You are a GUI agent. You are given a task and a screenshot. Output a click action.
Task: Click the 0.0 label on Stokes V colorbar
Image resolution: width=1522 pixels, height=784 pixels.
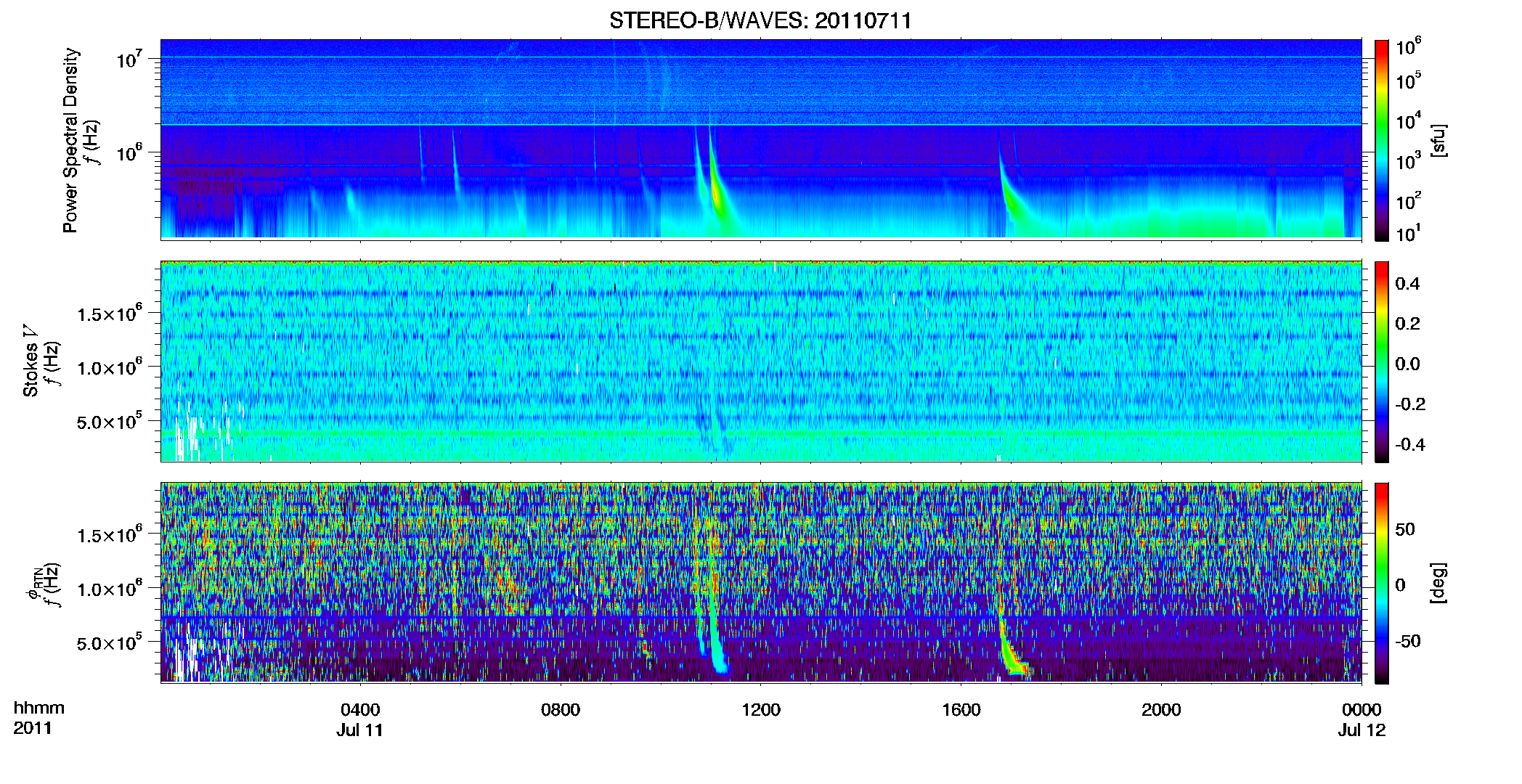click(x=1407, y=364)
